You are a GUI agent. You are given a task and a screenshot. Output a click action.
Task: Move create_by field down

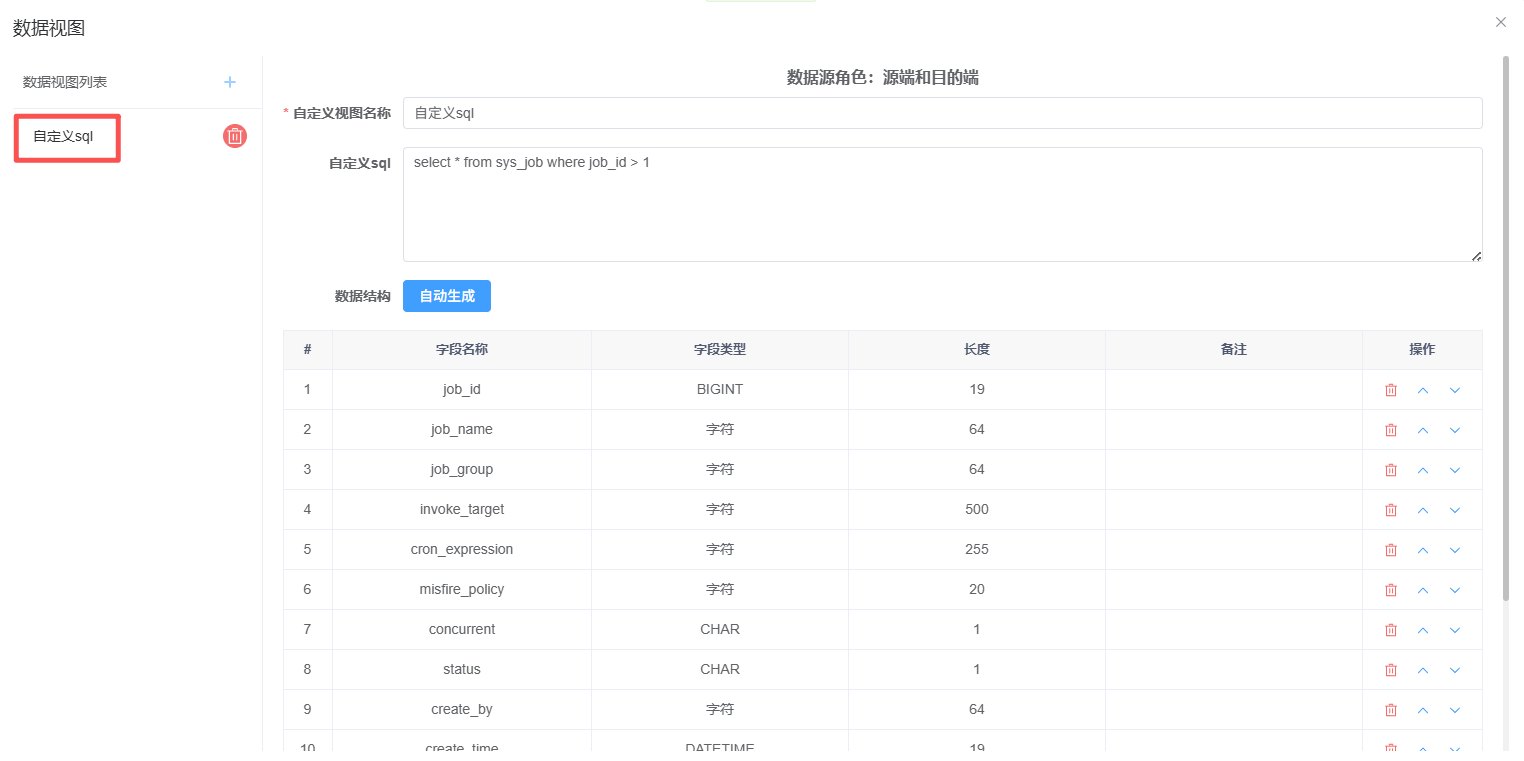(x=1455, y=710)
